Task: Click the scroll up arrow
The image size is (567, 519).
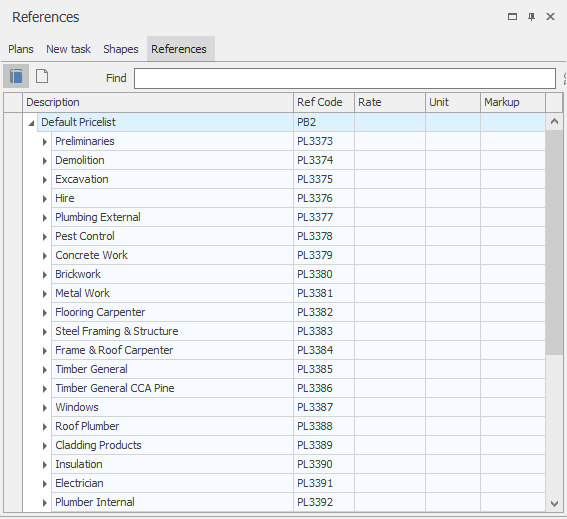Action: (x=554, y=122)
